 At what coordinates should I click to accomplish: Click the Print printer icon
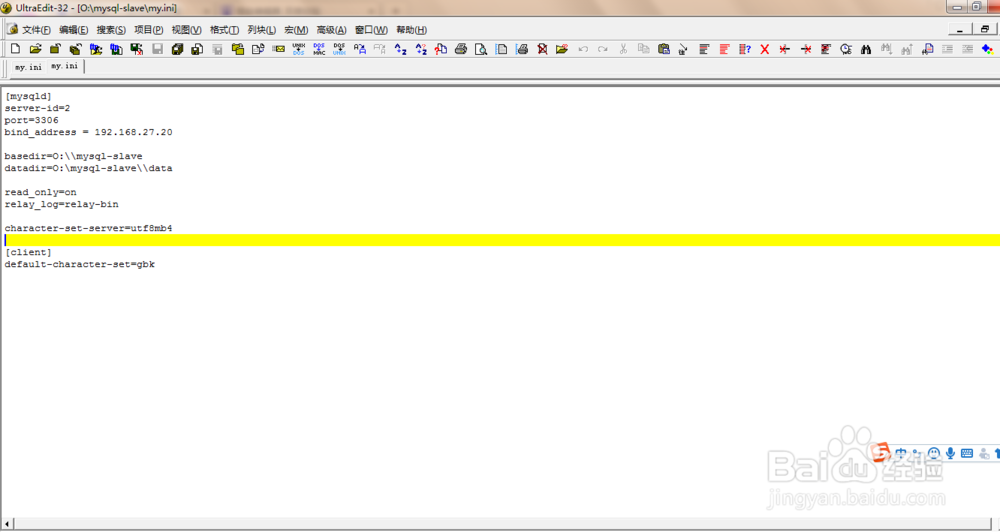pyautogui.click(x=461, y=49)
